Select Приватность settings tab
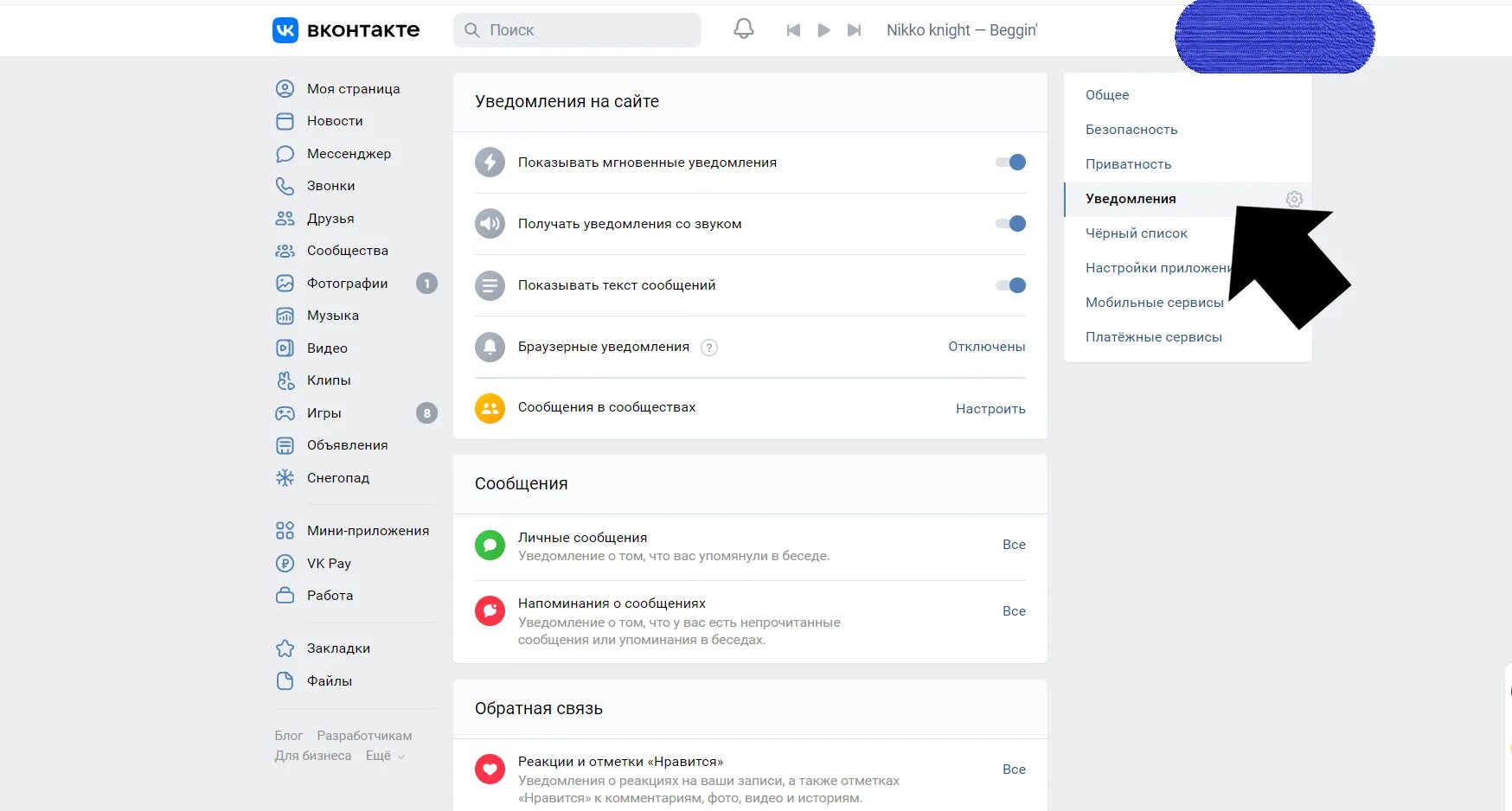This screenshot has height=811, width=1512. 1188,164
